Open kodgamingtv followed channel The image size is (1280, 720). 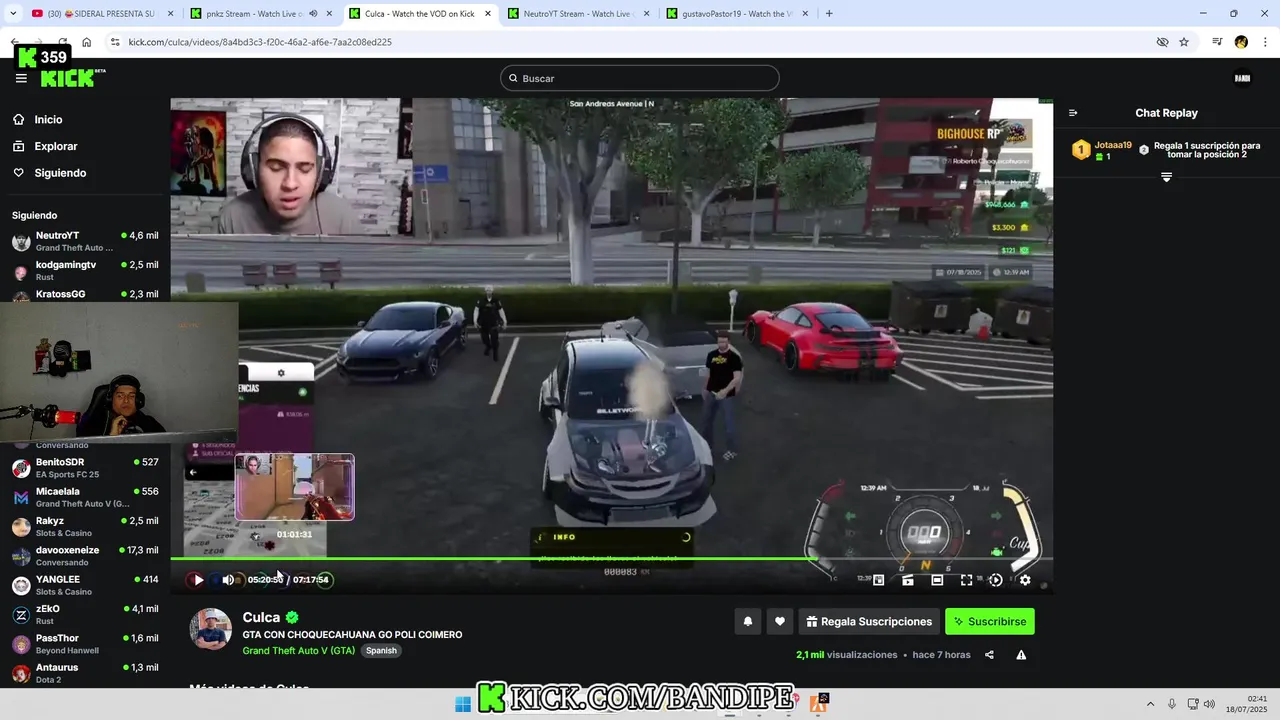click(x=85, y=270)
